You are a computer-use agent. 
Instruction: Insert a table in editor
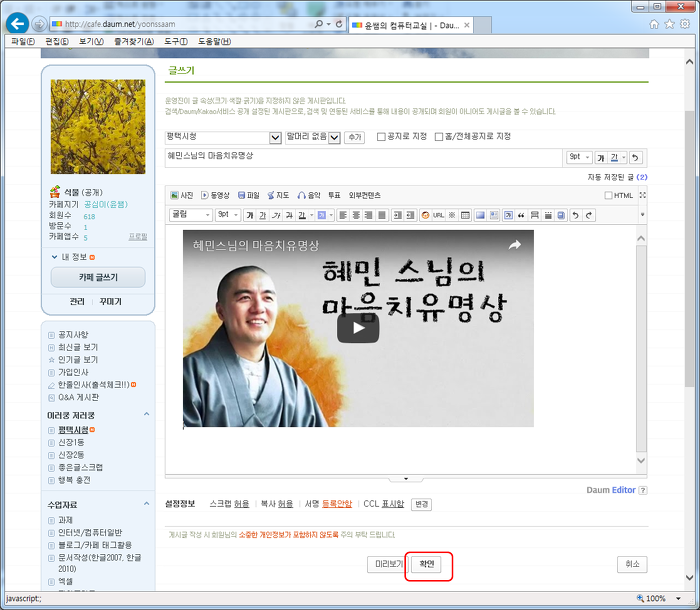click(465, 215)
